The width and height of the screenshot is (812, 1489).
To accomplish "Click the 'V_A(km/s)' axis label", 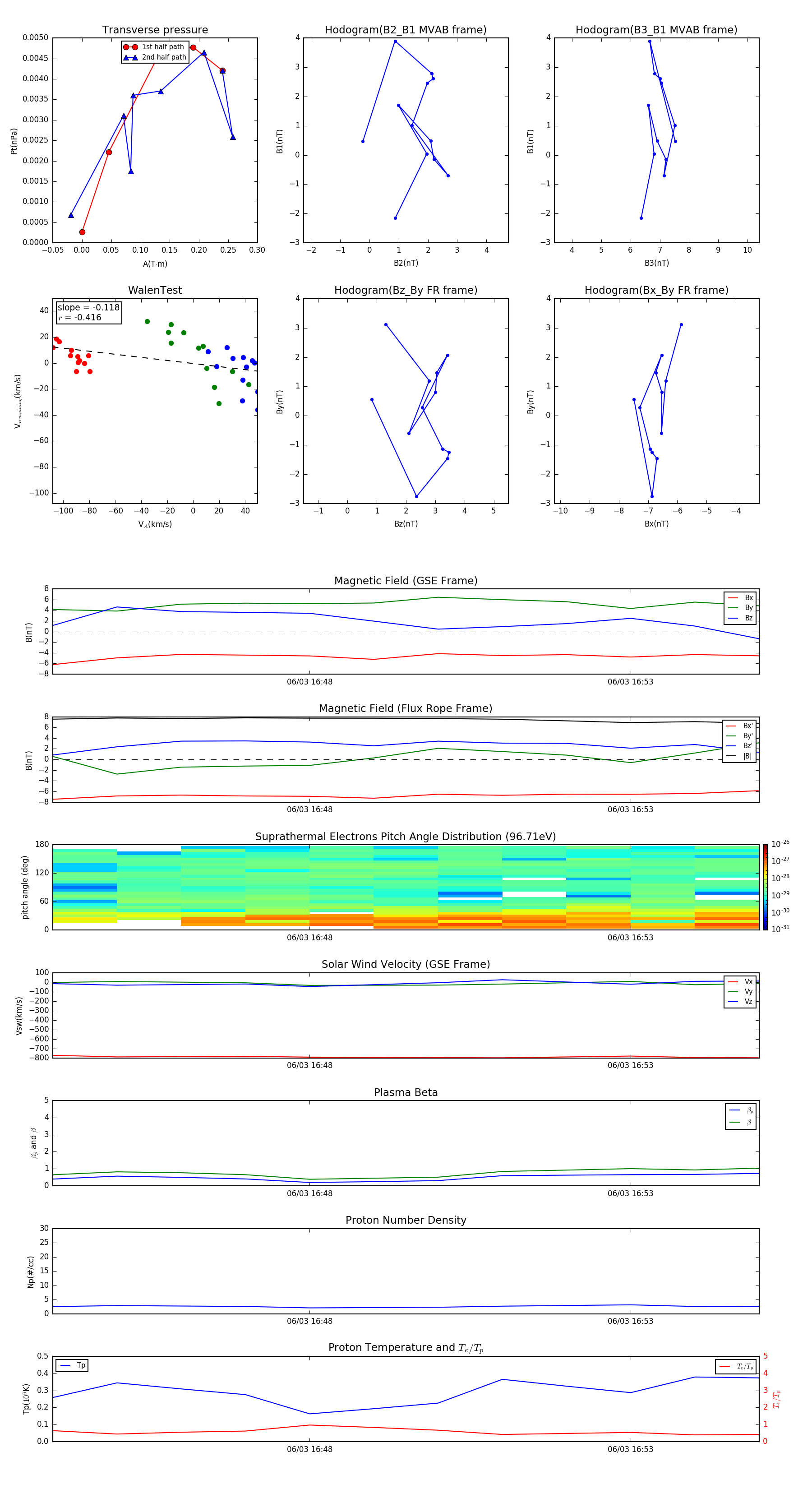I will click(x=155, y=524).
